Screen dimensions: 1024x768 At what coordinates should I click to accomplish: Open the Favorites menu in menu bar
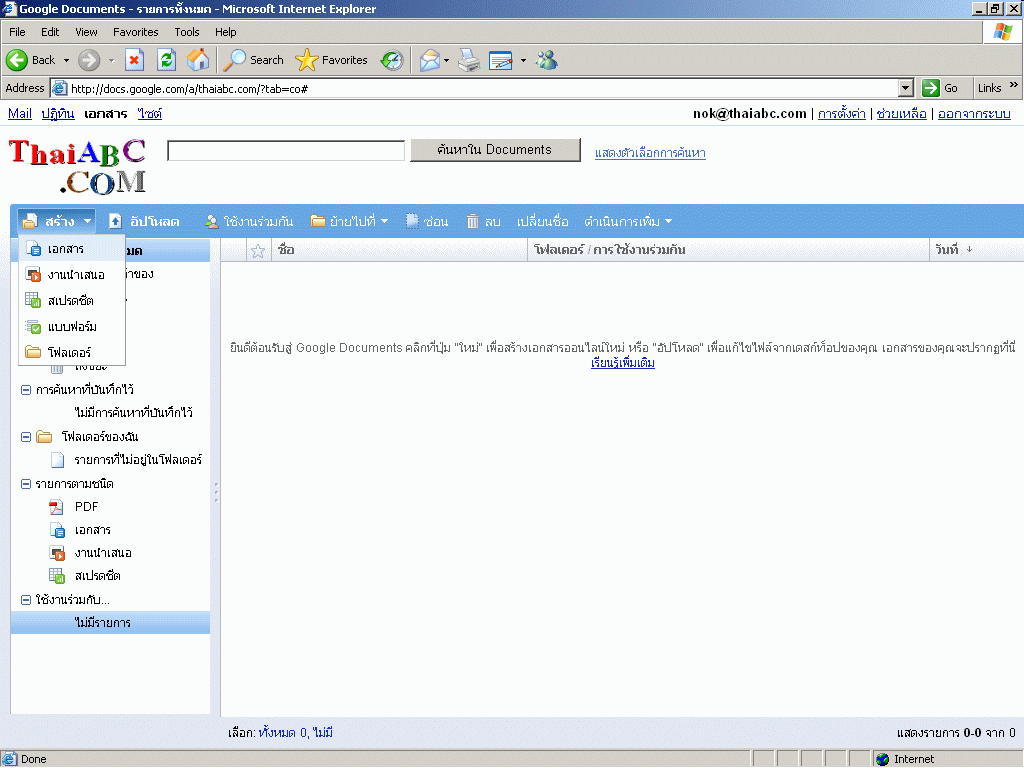click(135, 32)
